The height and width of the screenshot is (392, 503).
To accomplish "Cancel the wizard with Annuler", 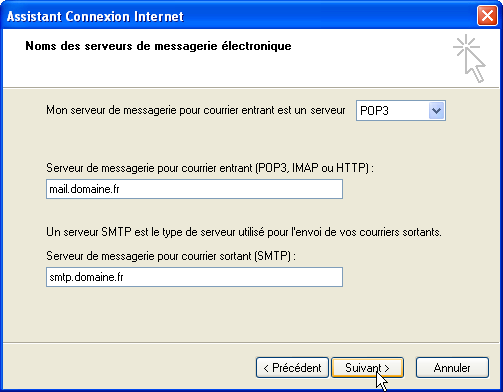I will tap(452, 368).
